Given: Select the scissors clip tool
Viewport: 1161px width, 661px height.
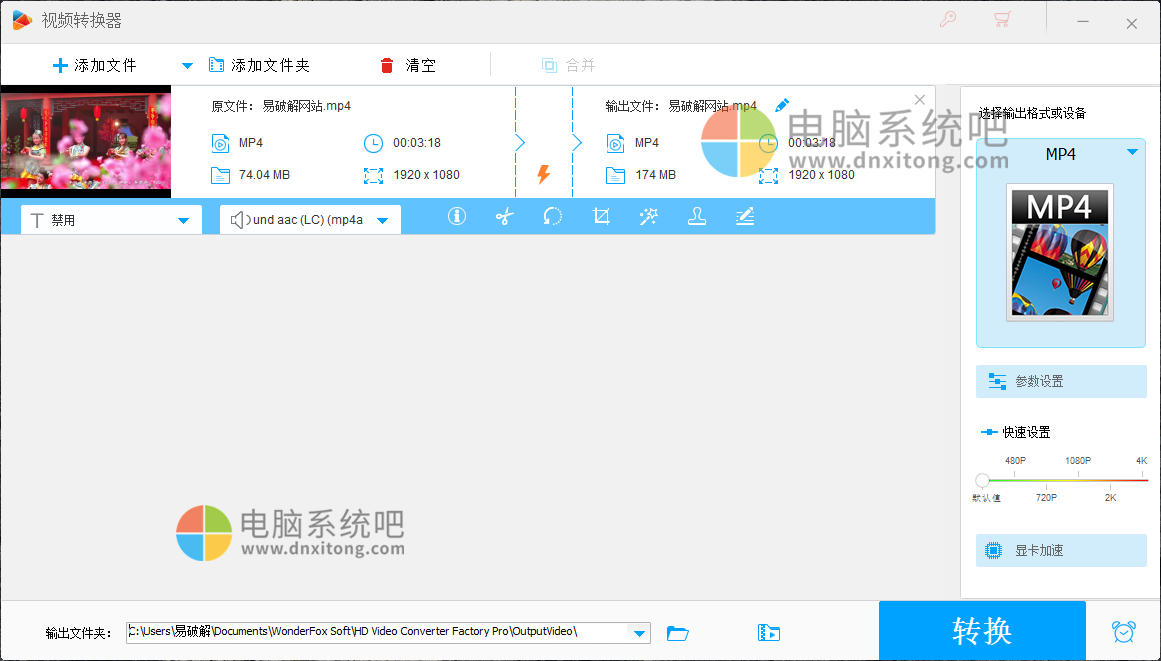Looking at the screenshot, I should (504, 216).
